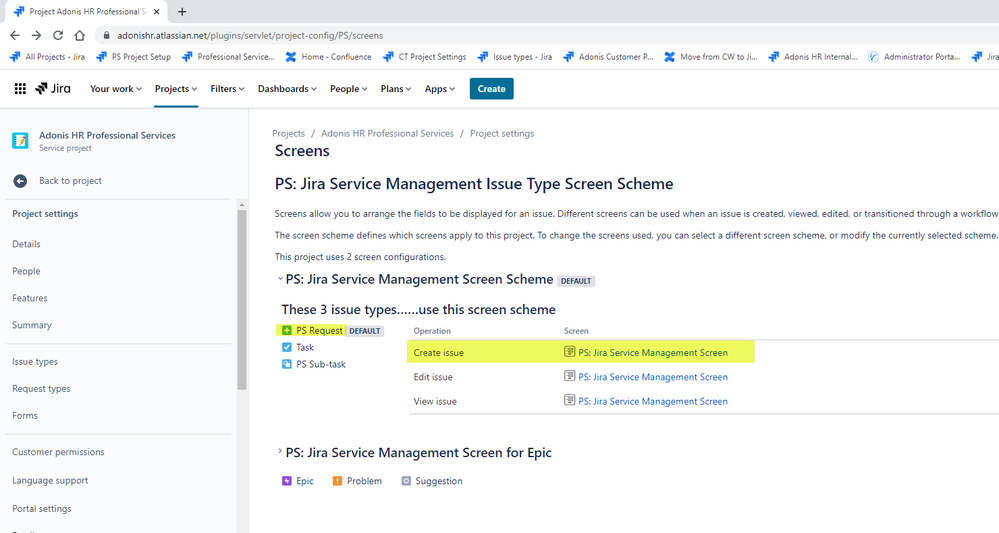Go back with the browser back arrow

[x=15, y=36]
